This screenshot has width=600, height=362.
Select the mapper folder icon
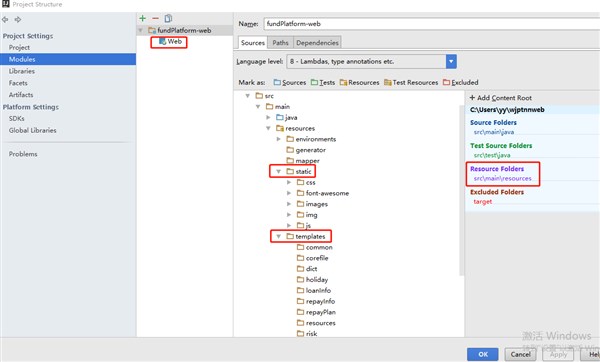coord(290,160)
